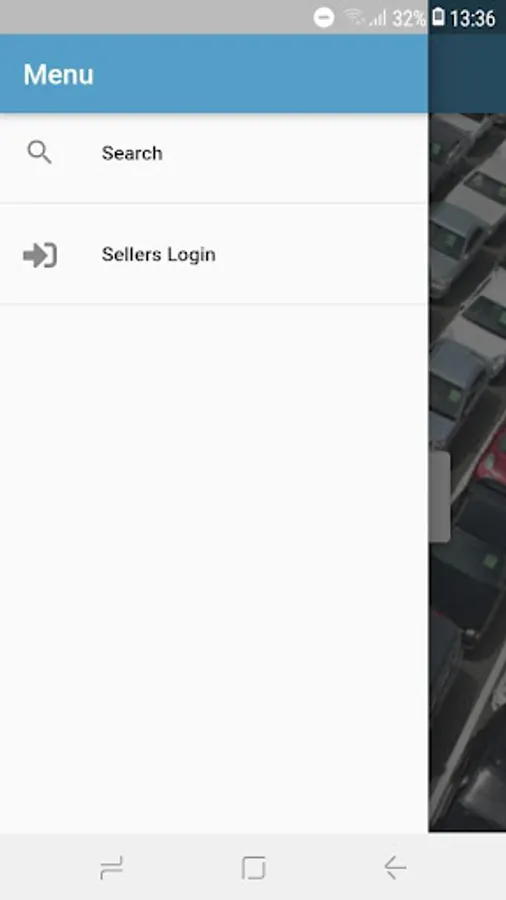506x900 pixels.
Task: Select the Sellers Login menu text
Action: [158, 254]
